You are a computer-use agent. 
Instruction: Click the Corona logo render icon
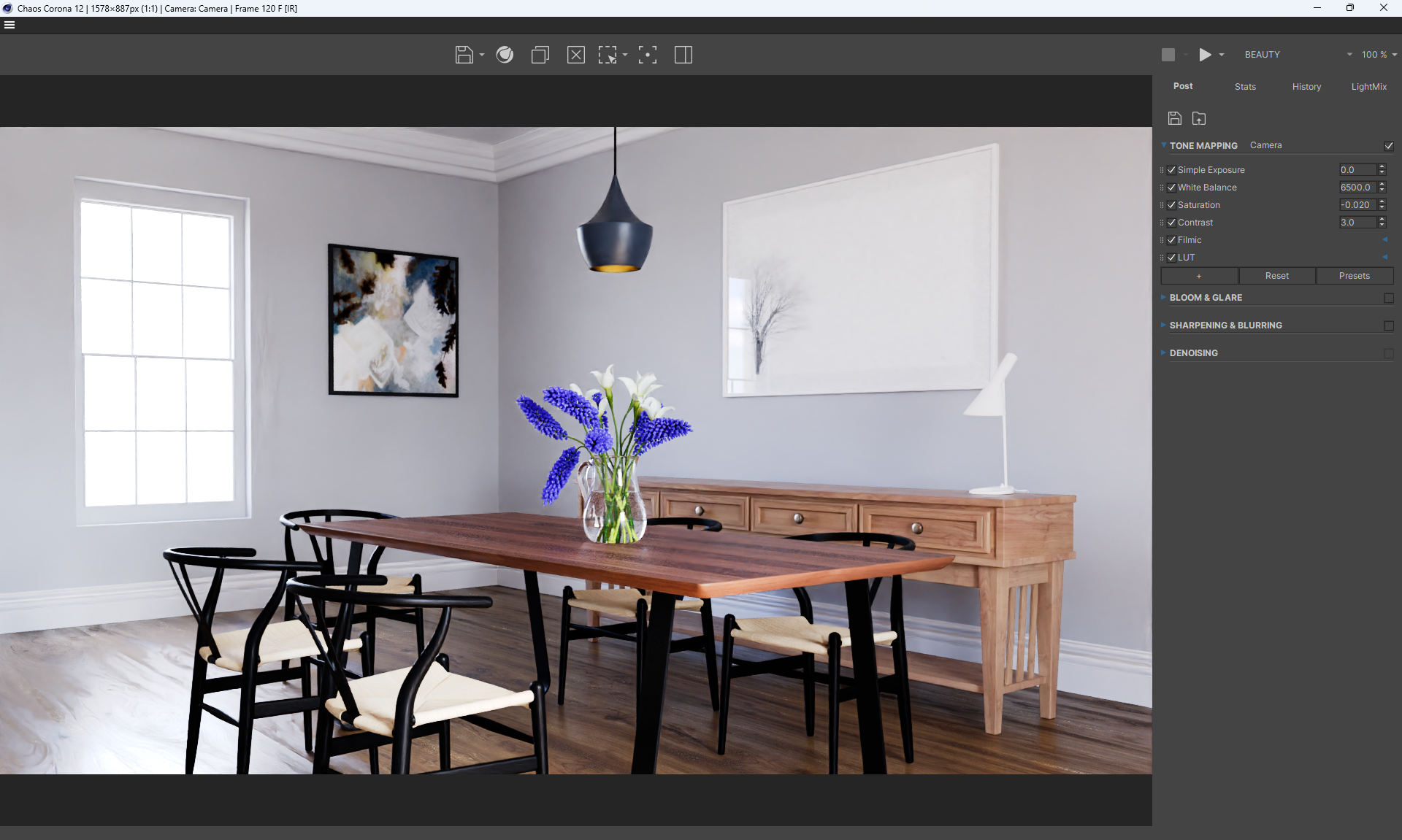click(x=505, y=55)
